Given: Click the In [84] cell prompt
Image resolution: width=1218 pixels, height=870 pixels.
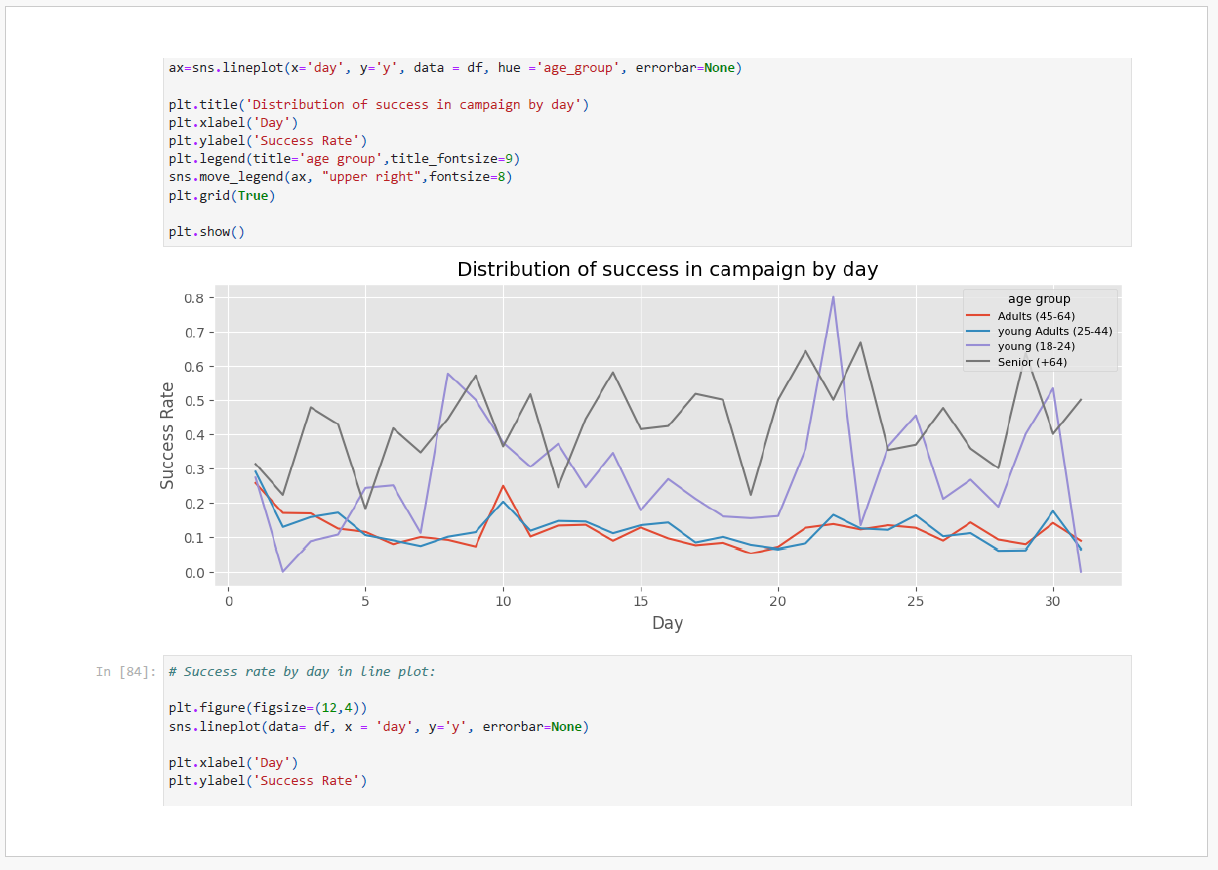Looking at the screenshot, I should (x=125, y=671).
